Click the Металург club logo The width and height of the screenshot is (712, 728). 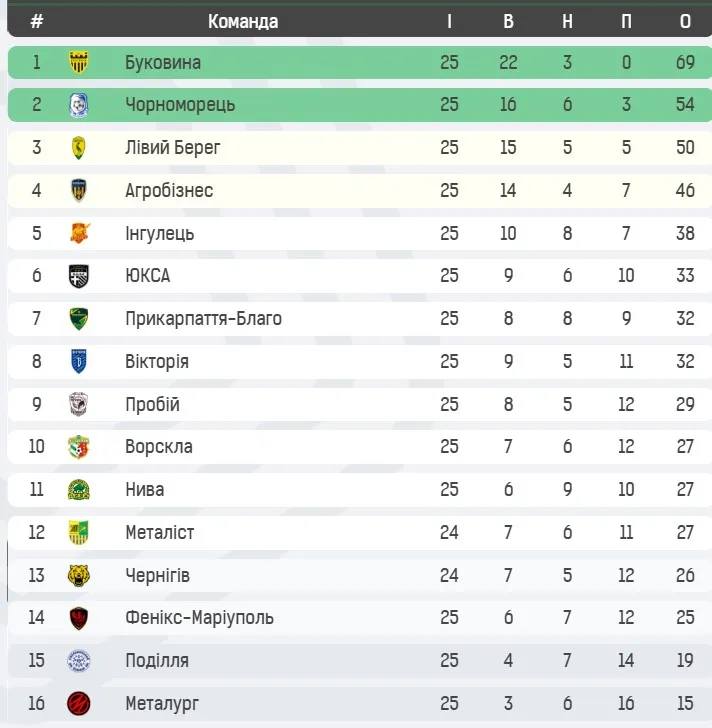(78, 703)
